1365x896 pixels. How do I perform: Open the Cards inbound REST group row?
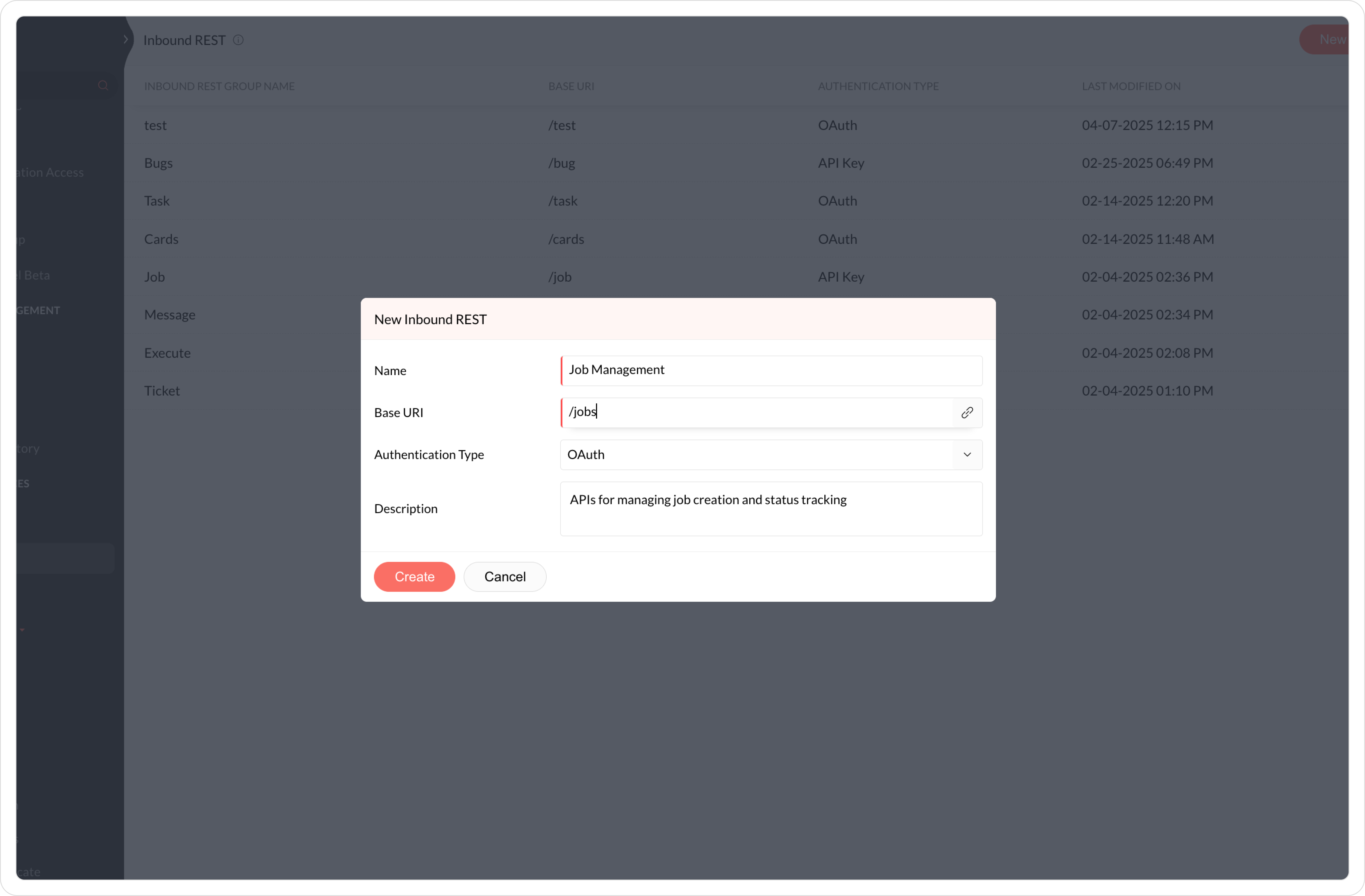pos(161,239)
